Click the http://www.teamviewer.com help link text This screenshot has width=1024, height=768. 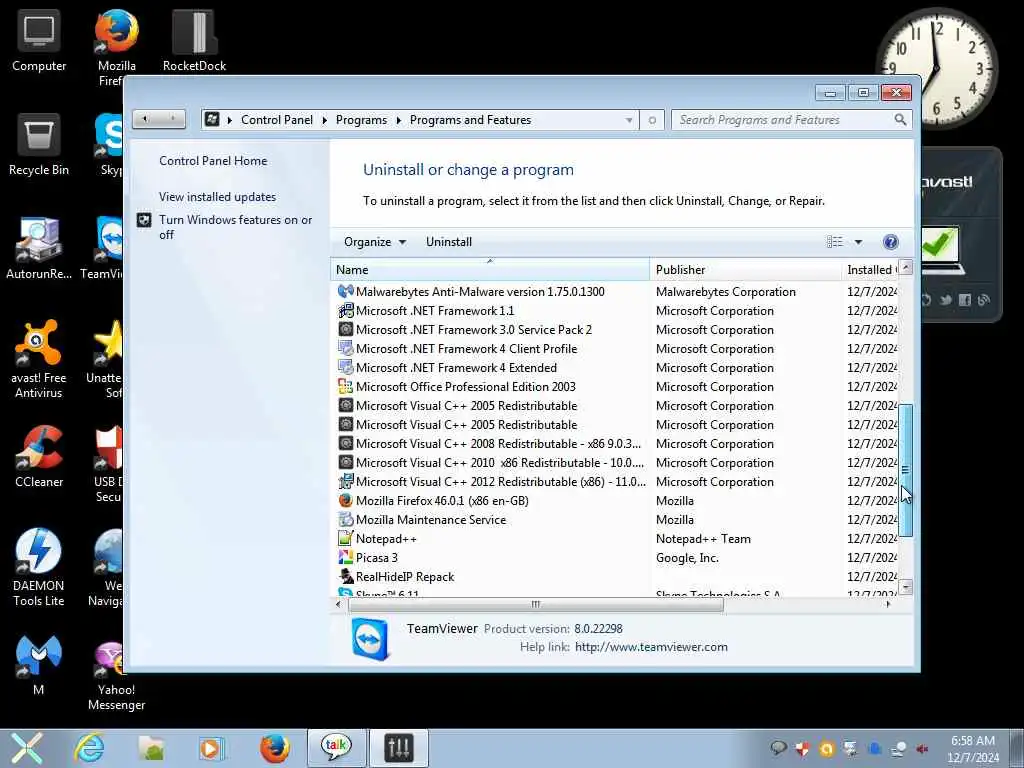coord(651,647)
